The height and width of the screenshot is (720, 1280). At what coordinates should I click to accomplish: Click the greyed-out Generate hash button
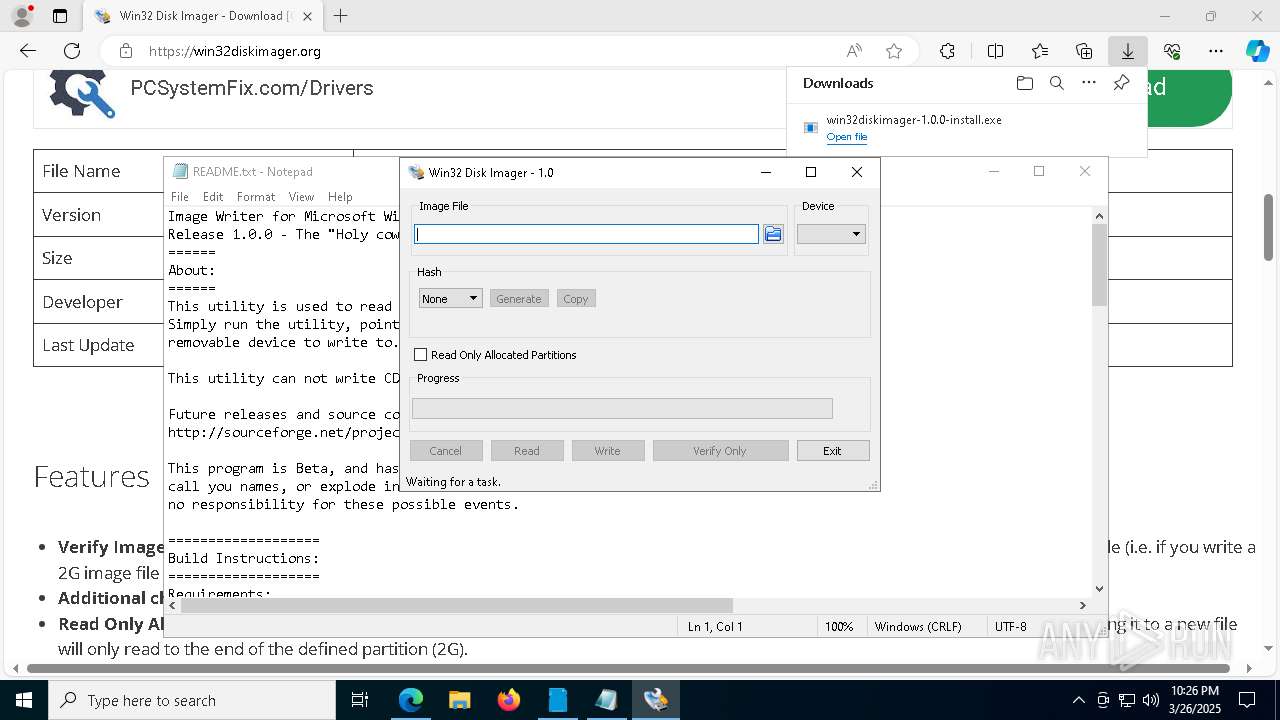(519, 298)
